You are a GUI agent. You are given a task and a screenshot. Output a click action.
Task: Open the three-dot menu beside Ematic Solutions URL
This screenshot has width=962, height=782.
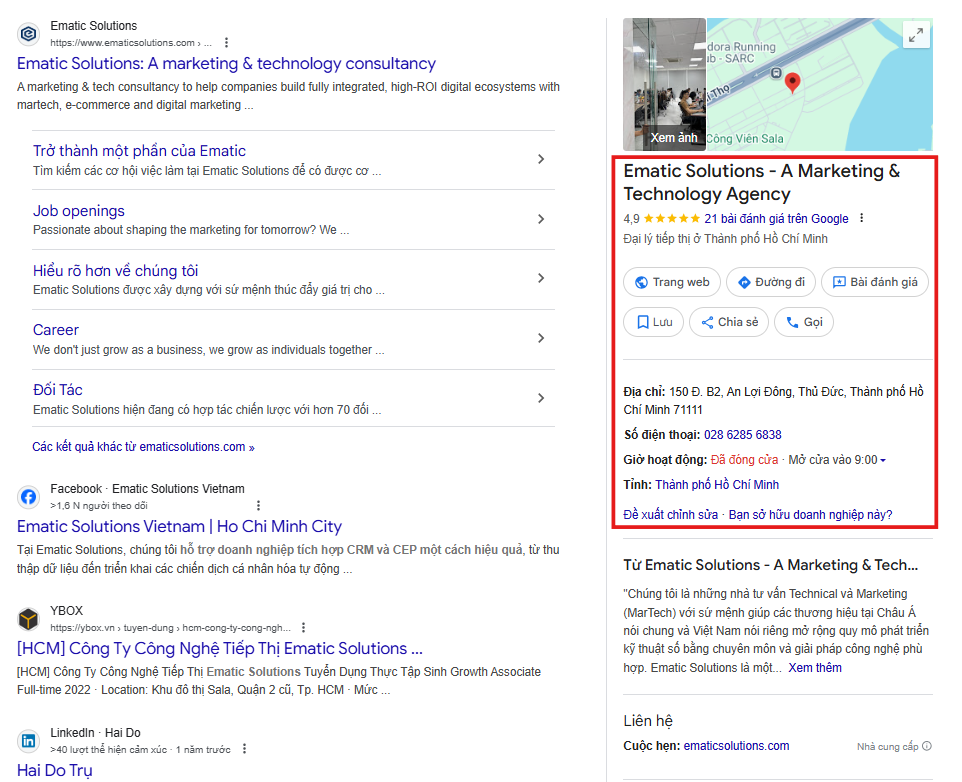point(227,43)
